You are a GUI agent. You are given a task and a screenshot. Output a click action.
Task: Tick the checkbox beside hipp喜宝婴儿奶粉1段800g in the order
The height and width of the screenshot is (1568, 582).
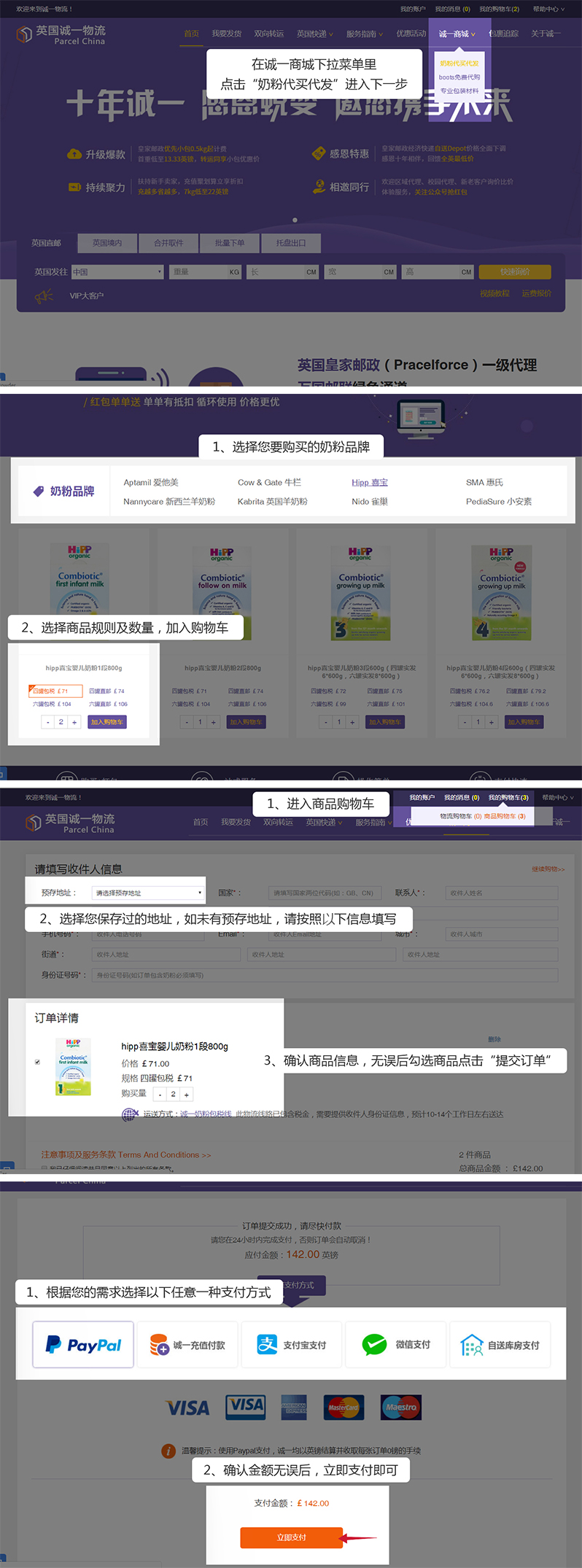pyautogui.click(x=37, y=1062)
